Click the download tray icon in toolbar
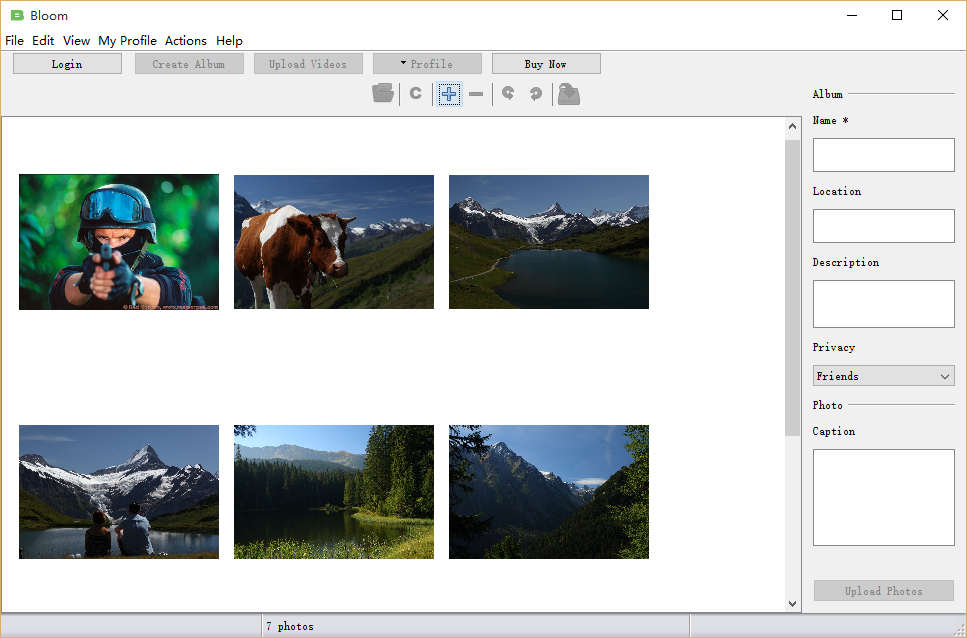 click(x=569, y=94)
